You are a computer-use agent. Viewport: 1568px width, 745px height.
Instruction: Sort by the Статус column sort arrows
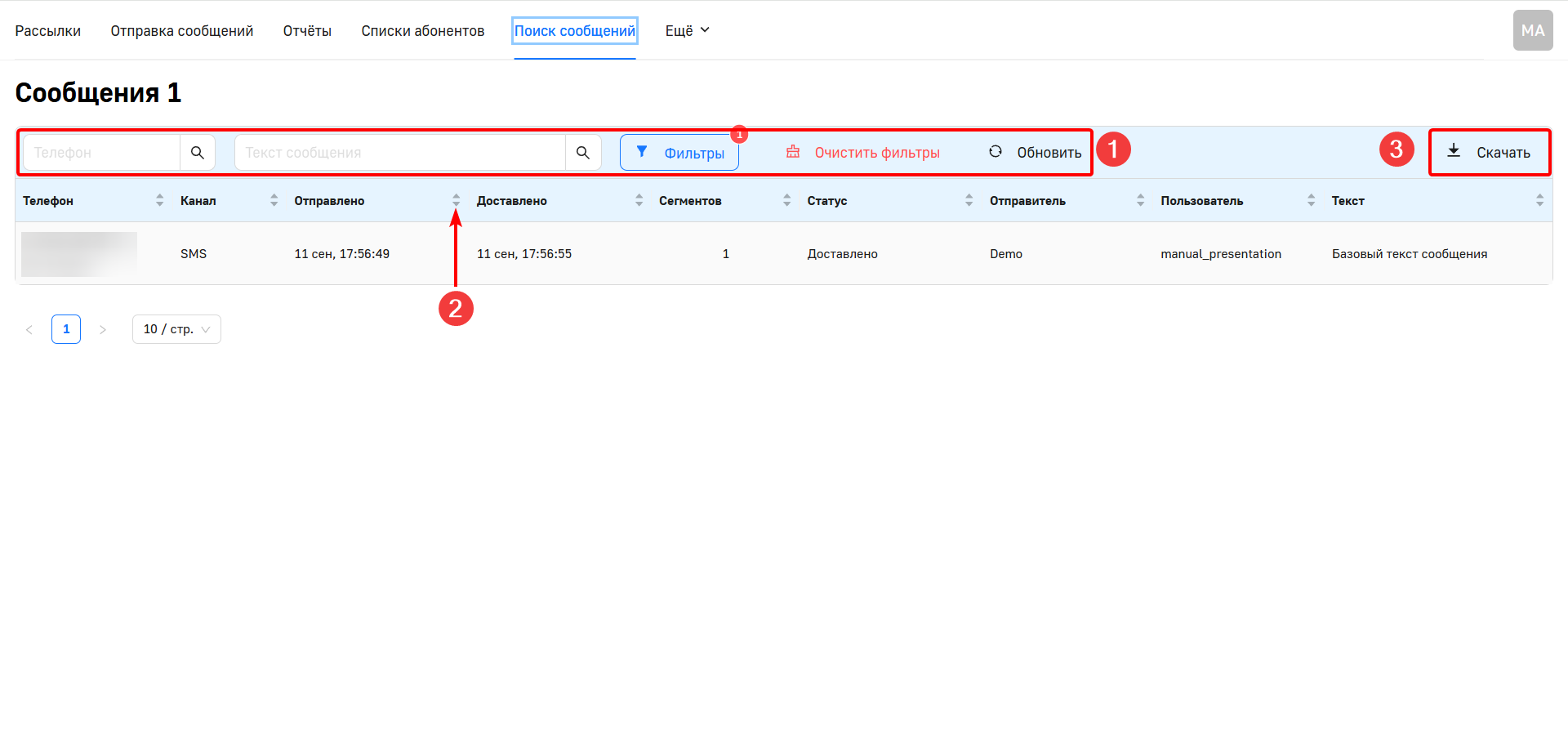pyautogui.click(x=969, y=200)
